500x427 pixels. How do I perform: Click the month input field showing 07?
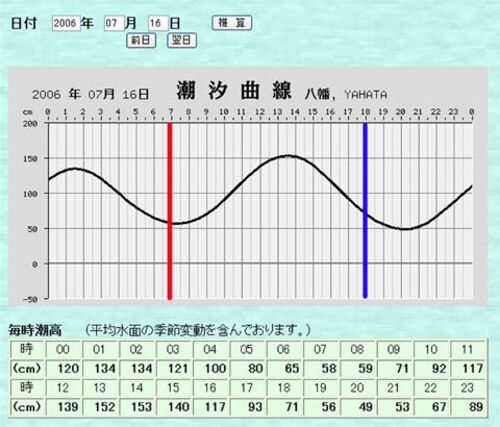[x=114, y=23]
